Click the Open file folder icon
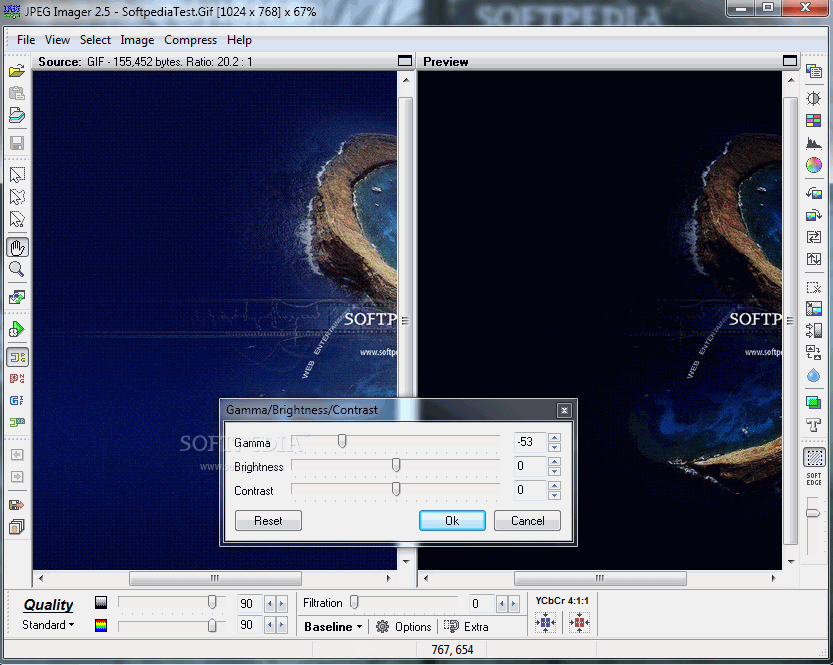The width and height of the screenshot is (833, 665). (x=17, y=71)
